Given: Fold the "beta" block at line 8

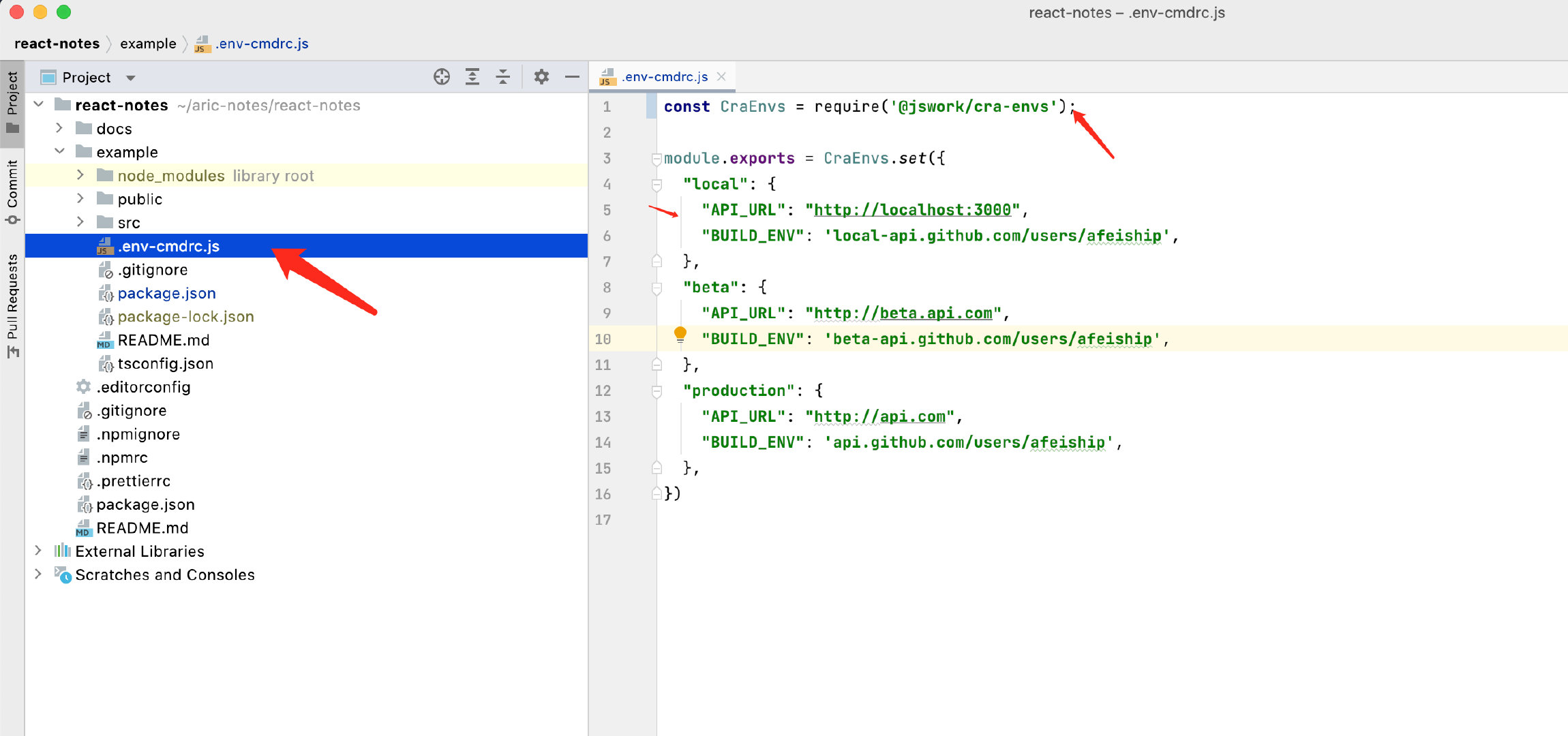Looking at the screenshot, I should [x=657, y=288].
